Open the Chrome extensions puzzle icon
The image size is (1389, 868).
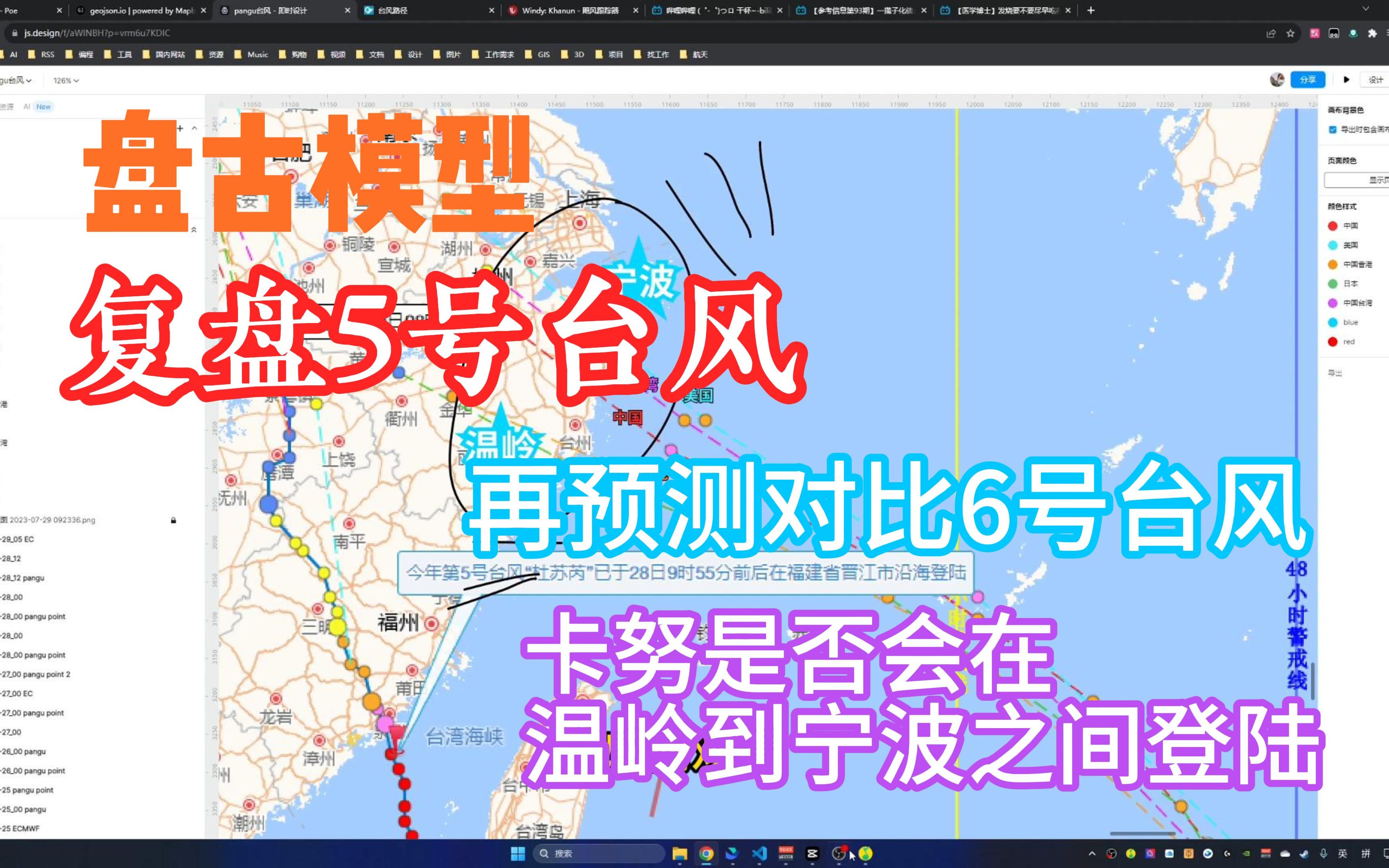pos(1373,33)
